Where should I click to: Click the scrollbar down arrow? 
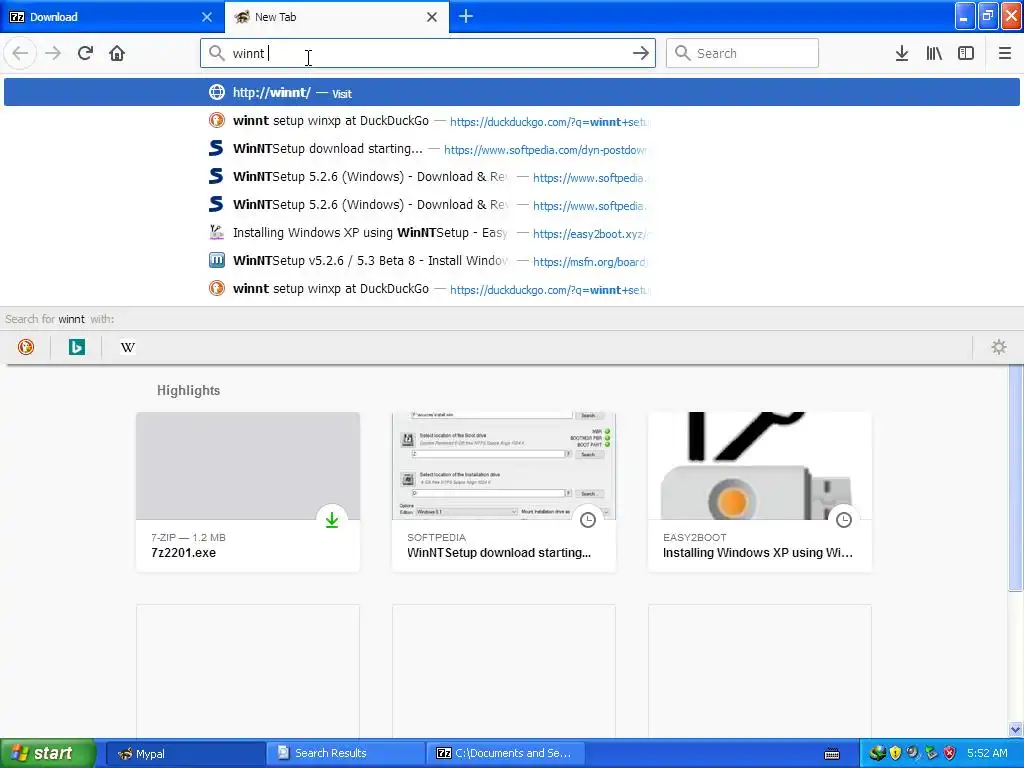(1016, 729)
